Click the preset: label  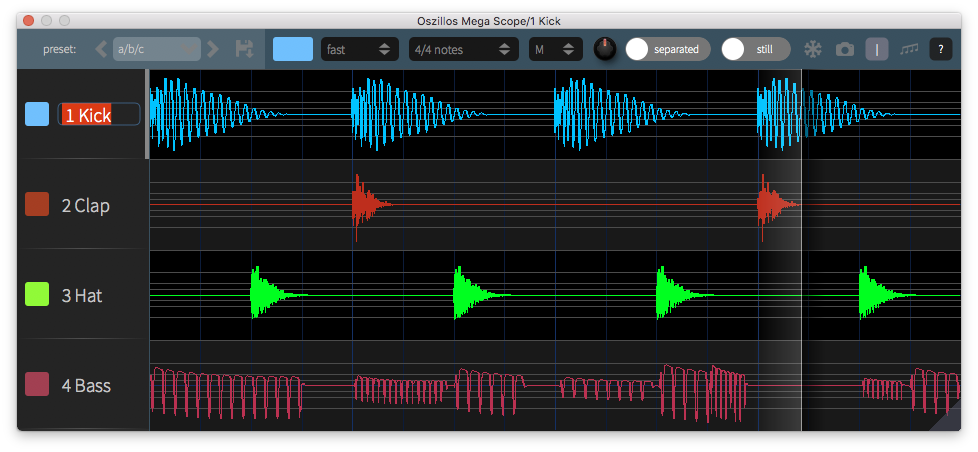59,49
